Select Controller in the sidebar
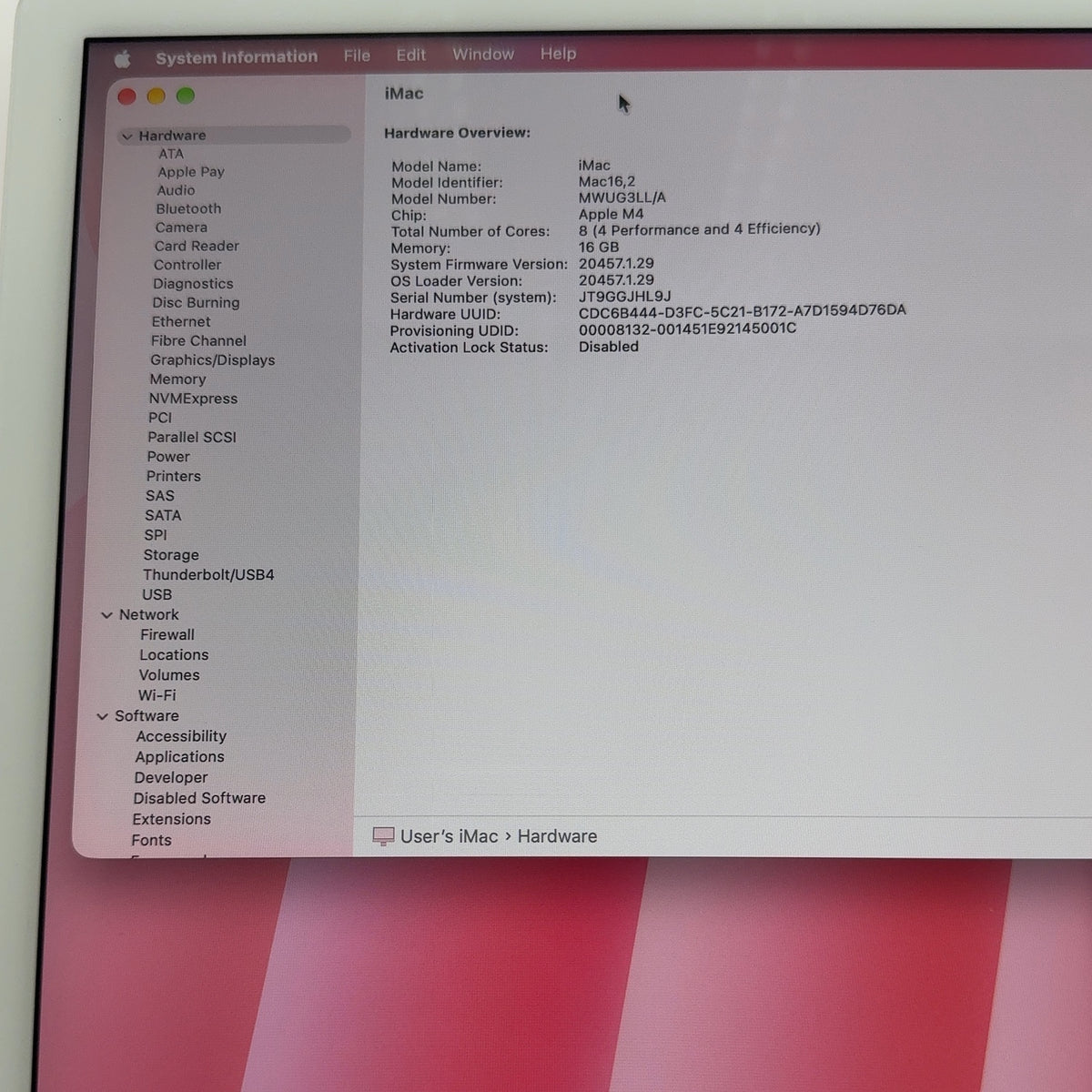 (187, 265)
